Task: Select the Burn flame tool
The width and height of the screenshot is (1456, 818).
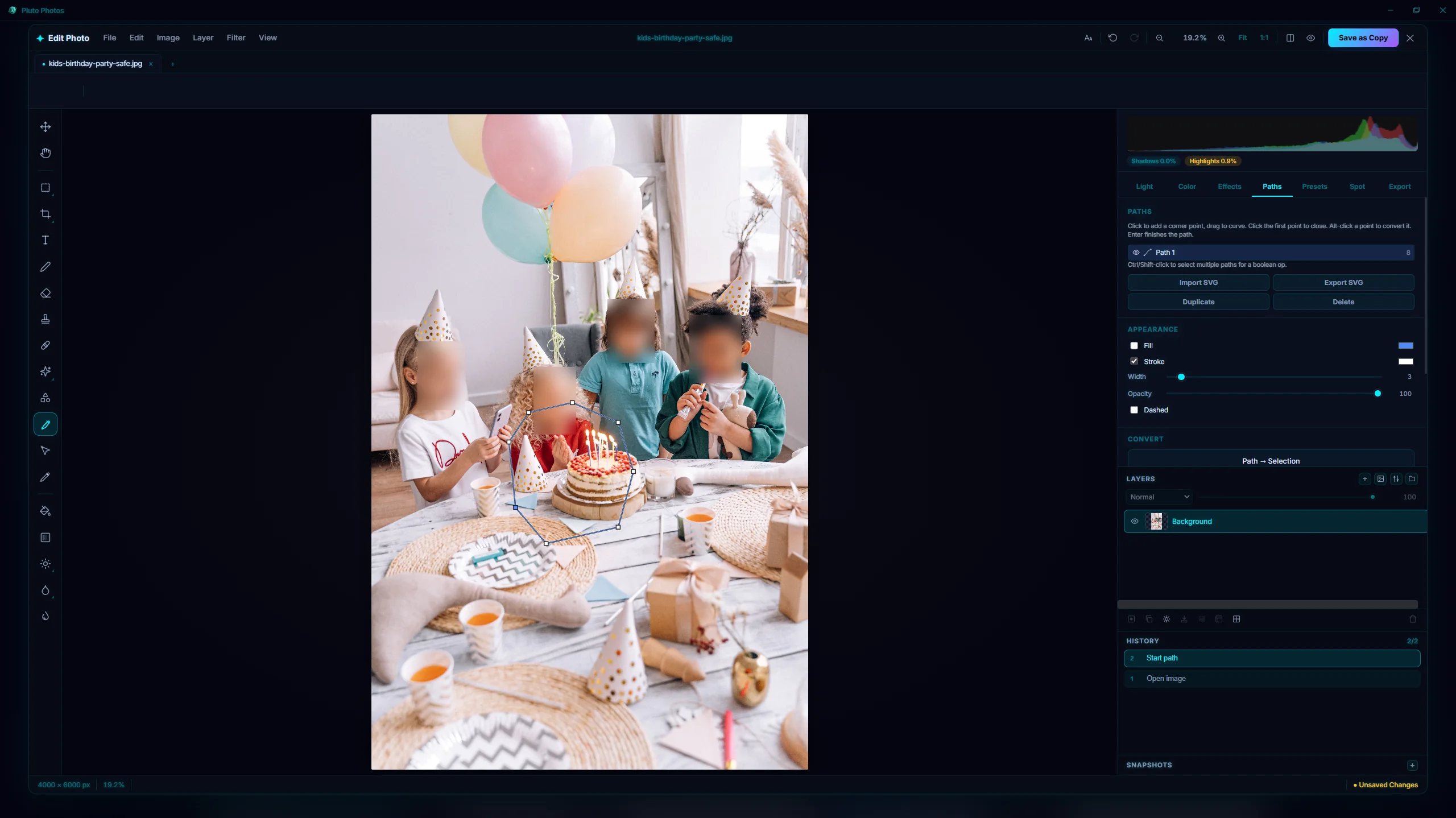Action: point(45,616)
